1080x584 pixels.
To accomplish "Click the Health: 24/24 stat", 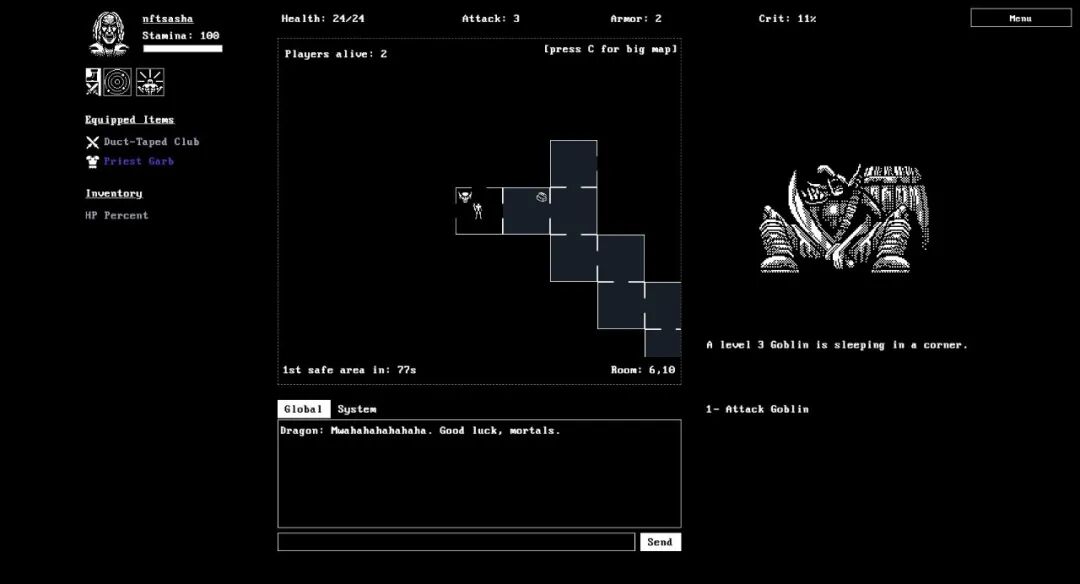I will pyautogui.click(x=322, y=19).
